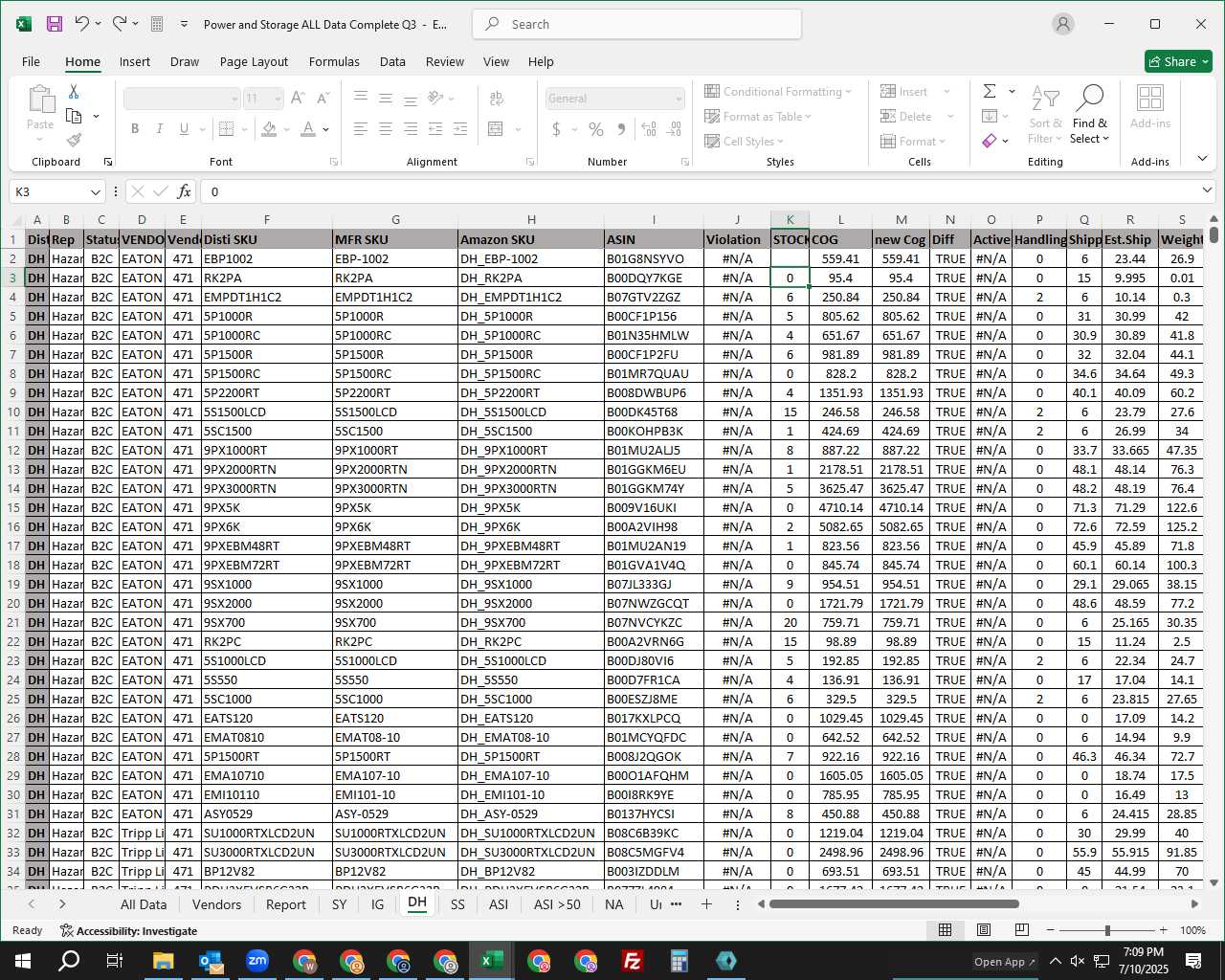Open the Add-ins icon
1225x980 pixels.
click(1149, 105)
